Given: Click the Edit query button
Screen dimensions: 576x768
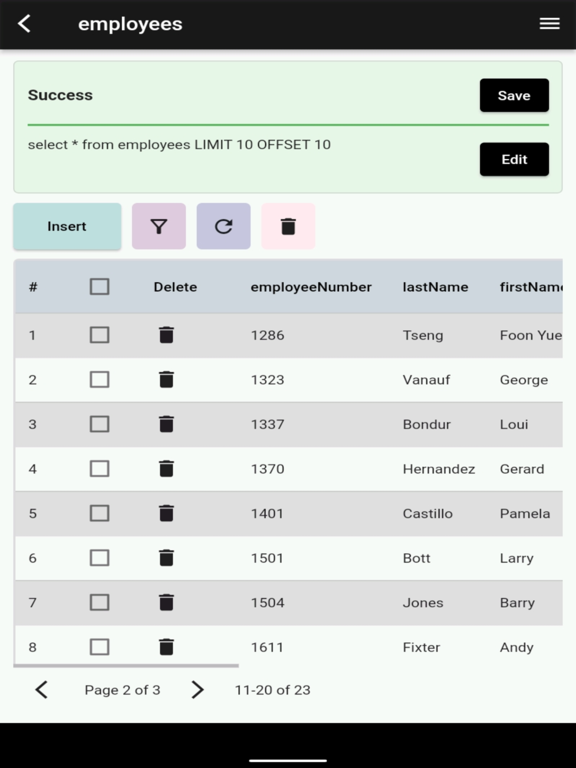Looking at the screenshot, I should (514, 159).
